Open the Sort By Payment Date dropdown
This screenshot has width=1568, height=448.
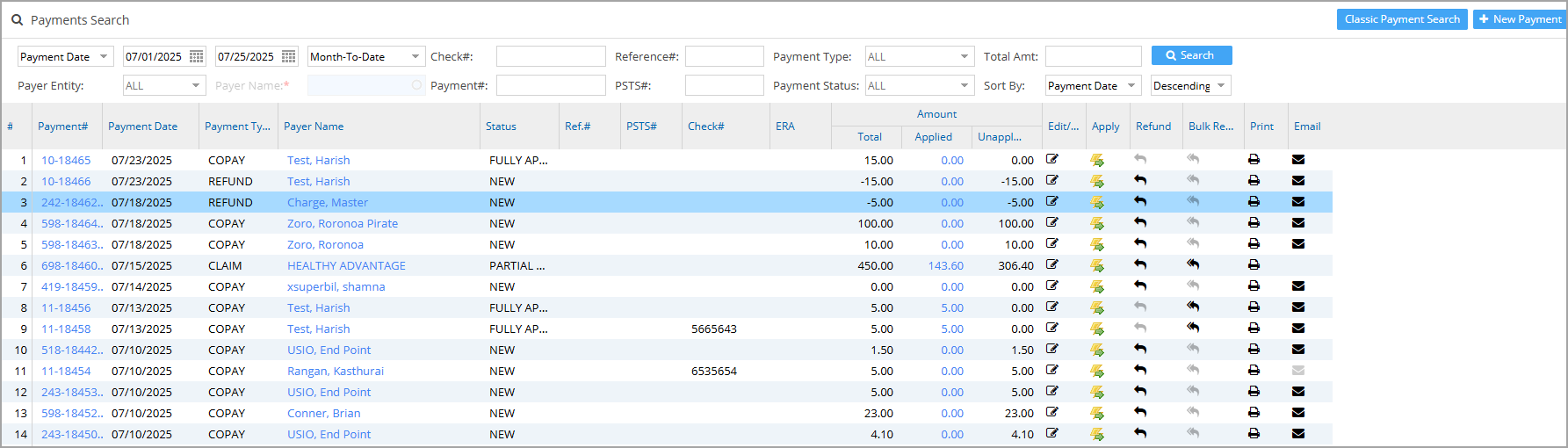(x=1094, y=85)
